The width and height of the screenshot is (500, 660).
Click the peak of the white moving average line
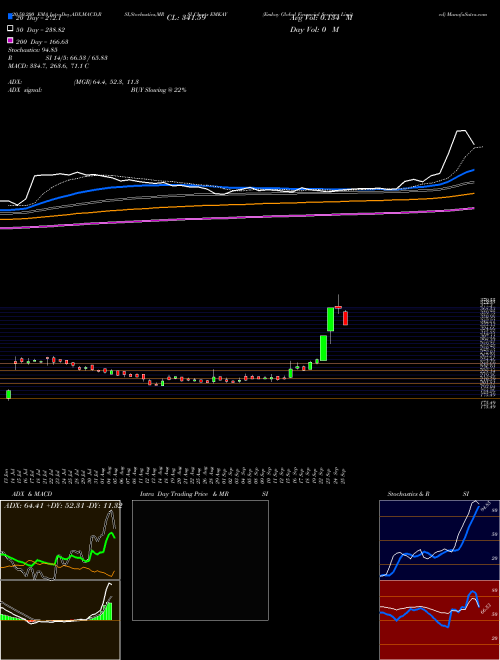[461, 131]
